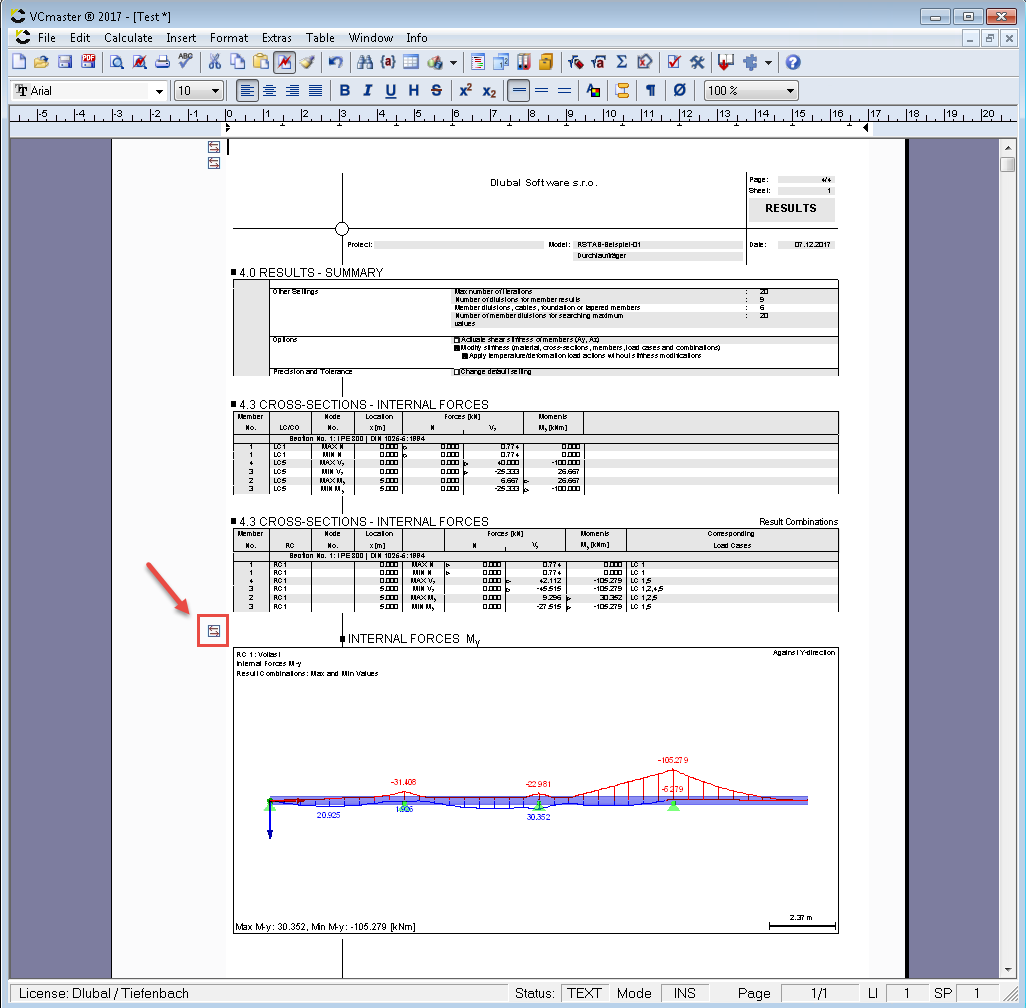Open the Export to PDF tool
1026x1008 pixels.
click(x=88, y=61)
